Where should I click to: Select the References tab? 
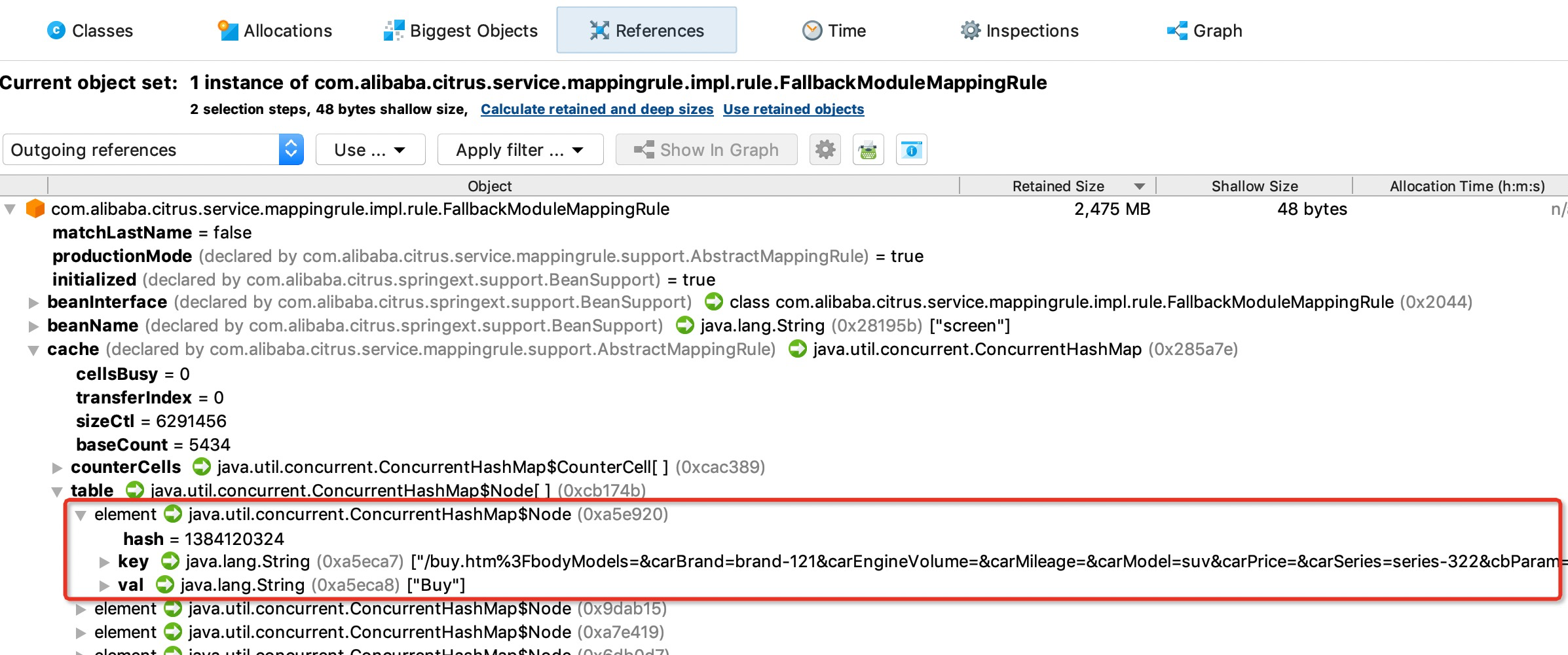(646, 30)
